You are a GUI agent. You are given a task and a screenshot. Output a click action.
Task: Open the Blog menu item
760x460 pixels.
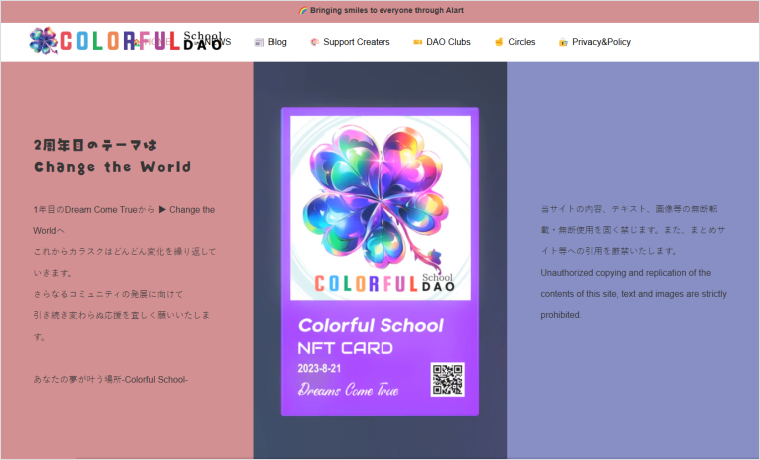coord(277,42)
